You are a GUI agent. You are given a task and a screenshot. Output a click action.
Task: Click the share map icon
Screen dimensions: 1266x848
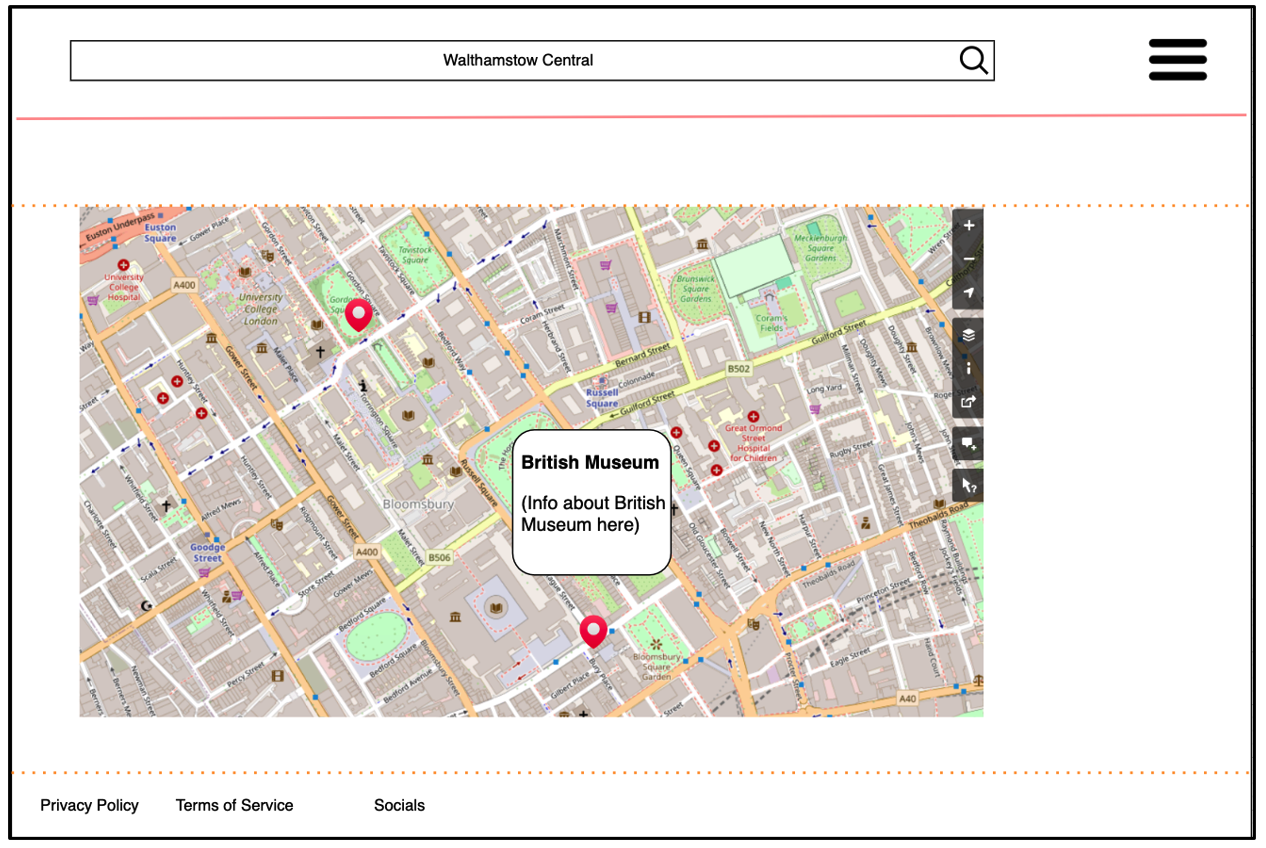coord(968,402)
